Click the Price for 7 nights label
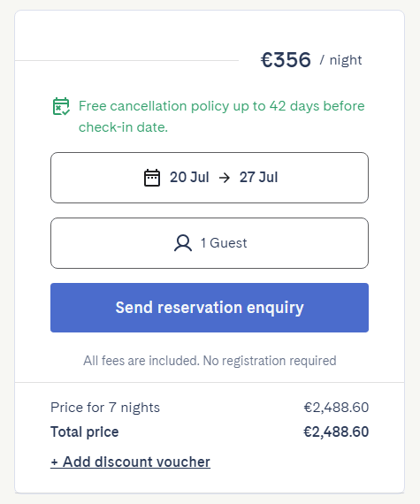This screenshot has width=420, height=504. [105, 407]
